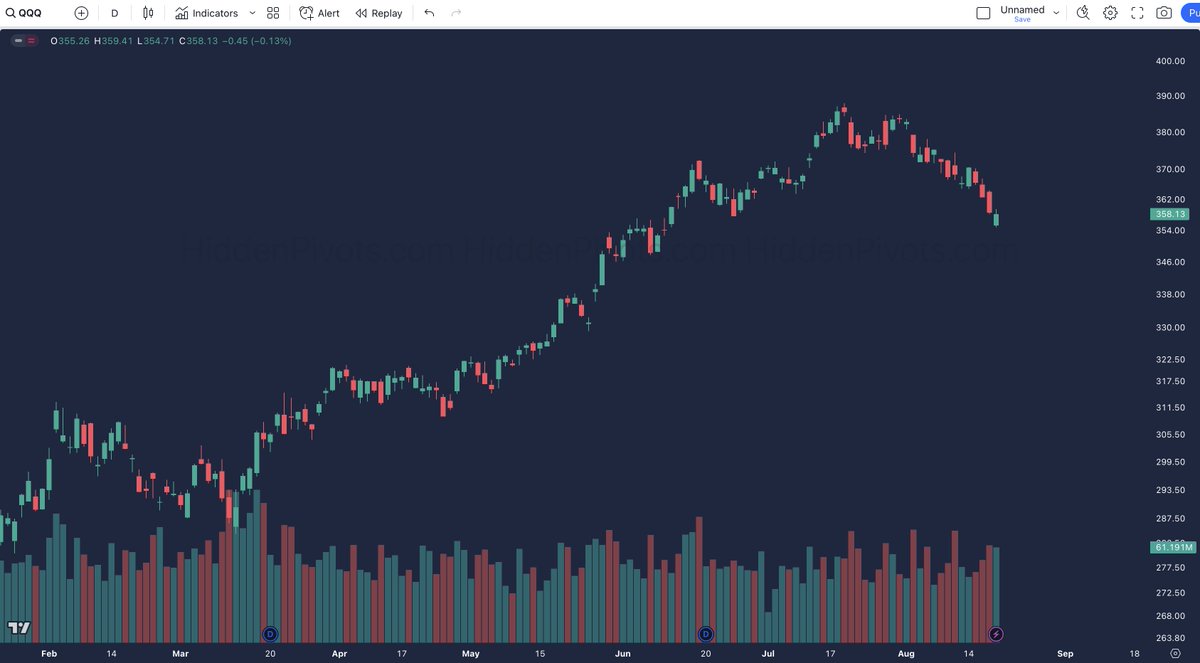Click the Sep label on the time axis
This screenshot has width=1200, height=663.
pos(1065,653)
